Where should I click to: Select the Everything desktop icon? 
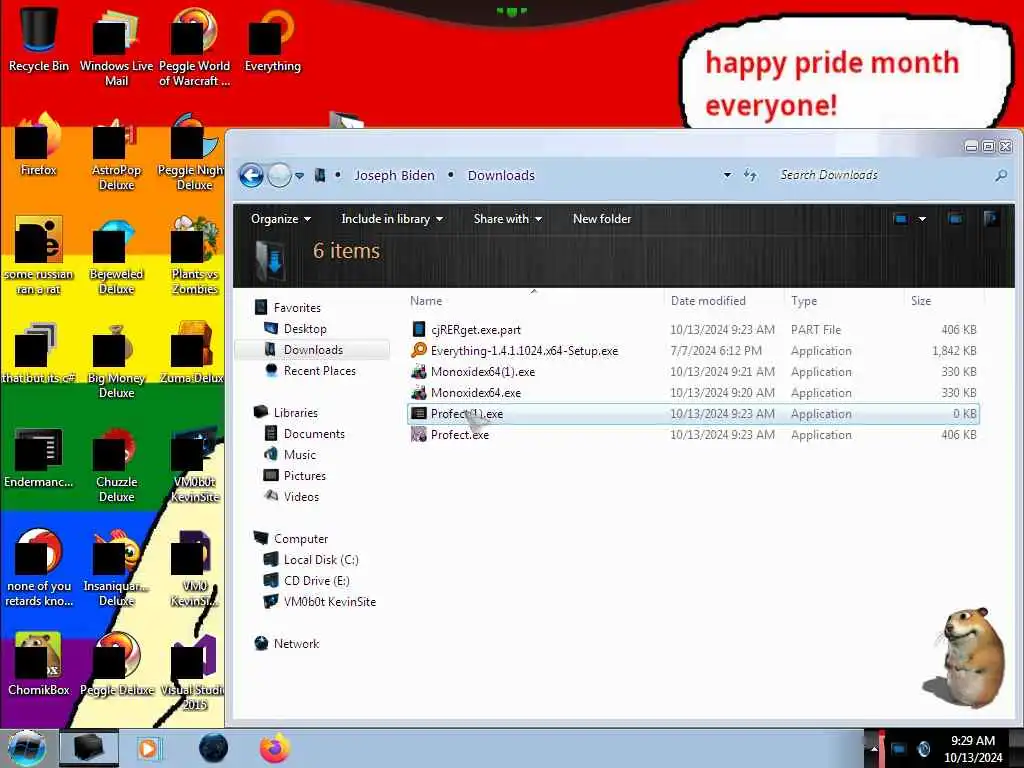pos(272,39)
